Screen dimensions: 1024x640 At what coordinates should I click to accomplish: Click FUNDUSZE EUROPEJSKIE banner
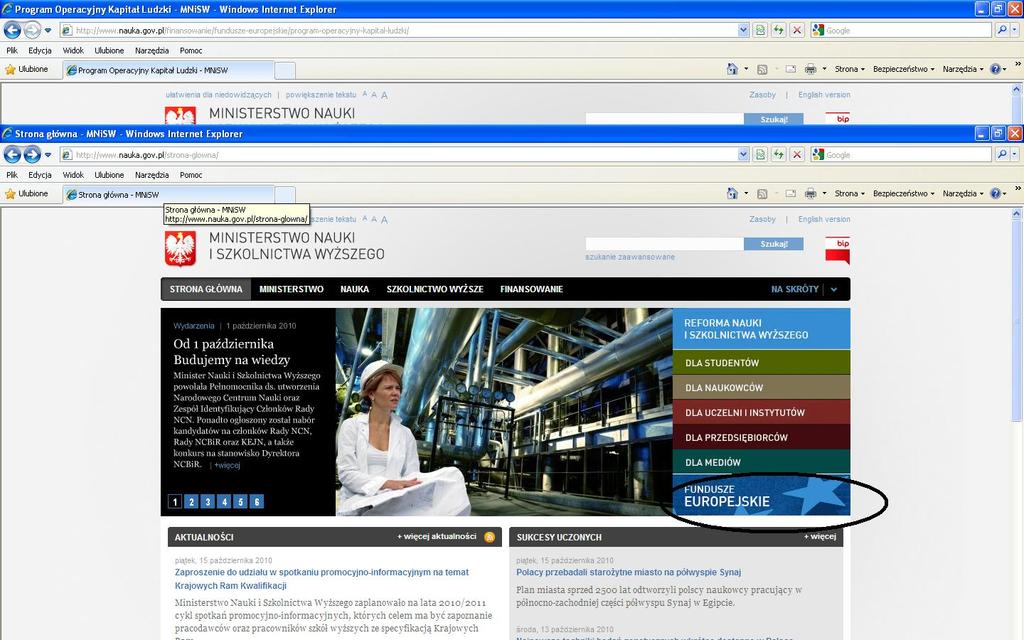(761, 496)
